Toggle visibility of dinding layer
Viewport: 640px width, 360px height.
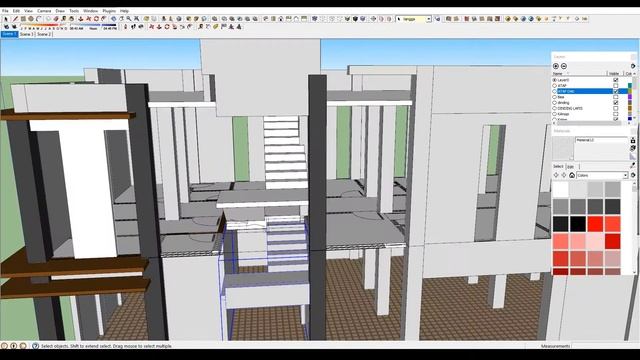(x=616, y=102)
